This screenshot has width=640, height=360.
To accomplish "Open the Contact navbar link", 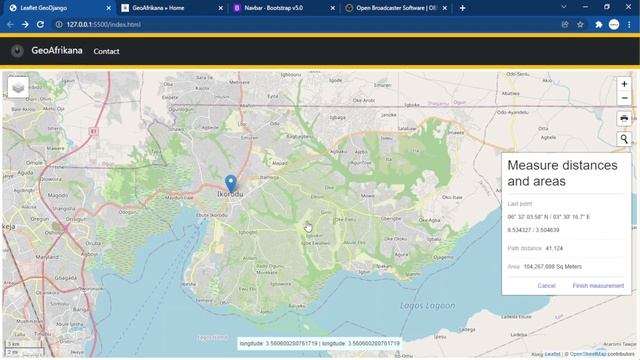I will click(x=107, y=51).
